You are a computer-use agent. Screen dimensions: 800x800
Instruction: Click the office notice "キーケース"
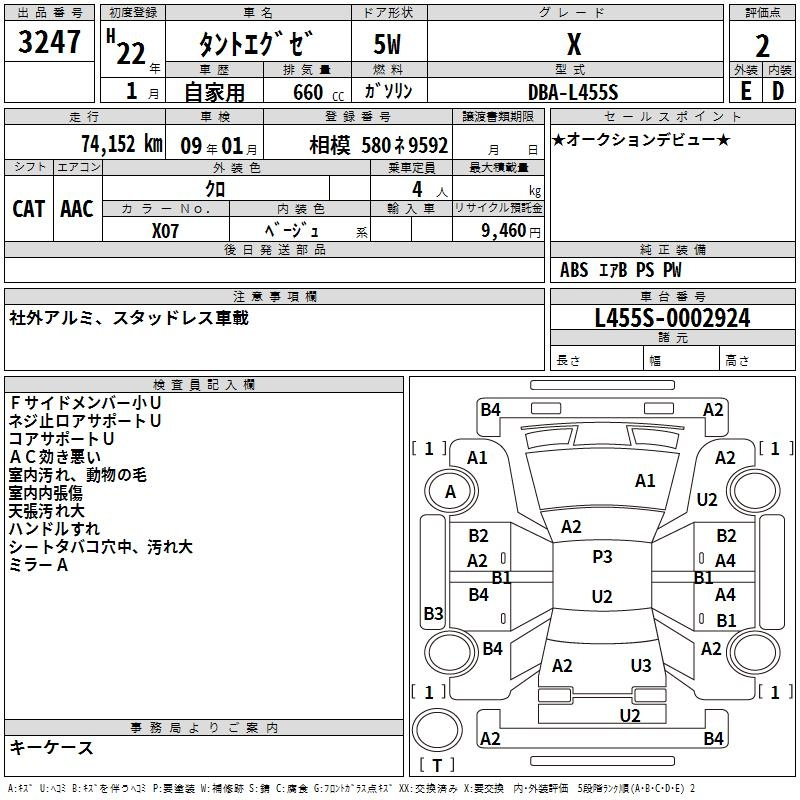tap(51, 748)
